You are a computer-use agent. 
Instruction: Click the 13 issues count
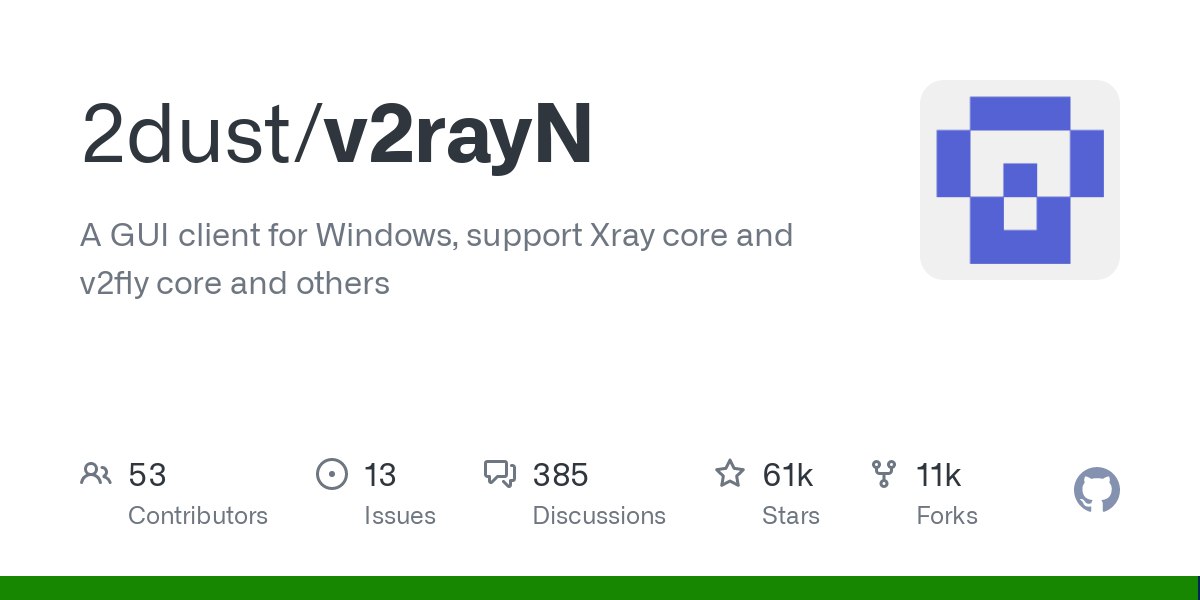tap(380, 475)
